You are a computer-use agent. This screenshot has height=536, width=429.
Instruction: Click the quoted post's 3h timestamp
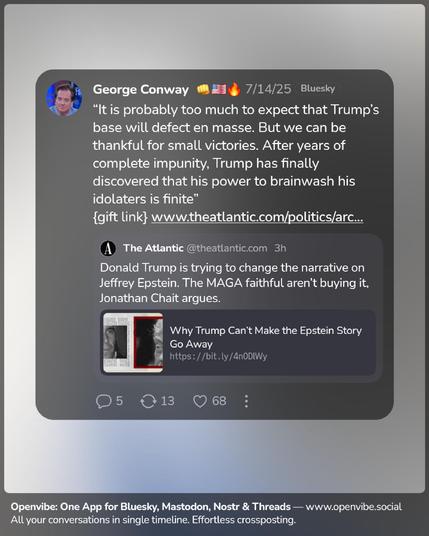pyautogui.click(x=280, y=248)
